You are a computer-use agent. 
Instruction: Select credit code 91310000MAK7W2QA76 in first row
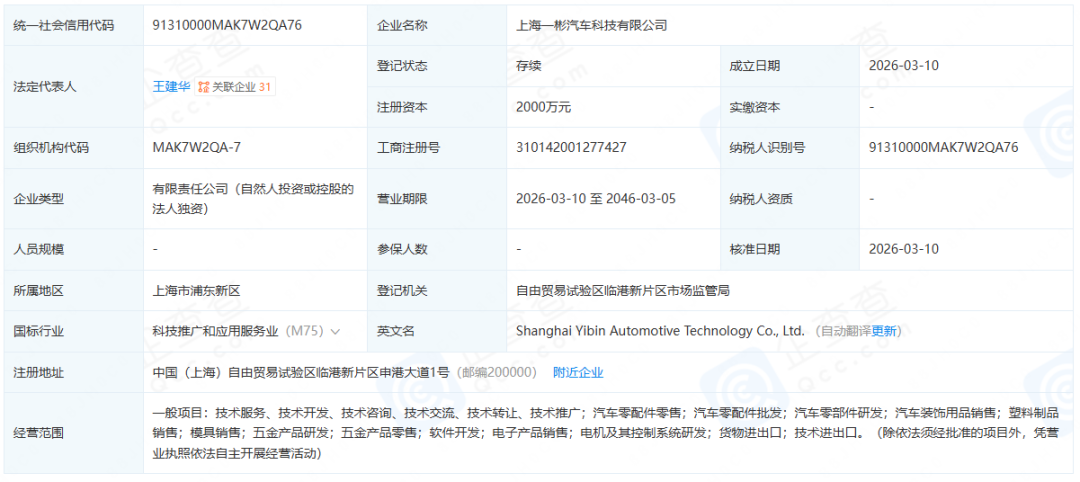(x=227, y=25)
